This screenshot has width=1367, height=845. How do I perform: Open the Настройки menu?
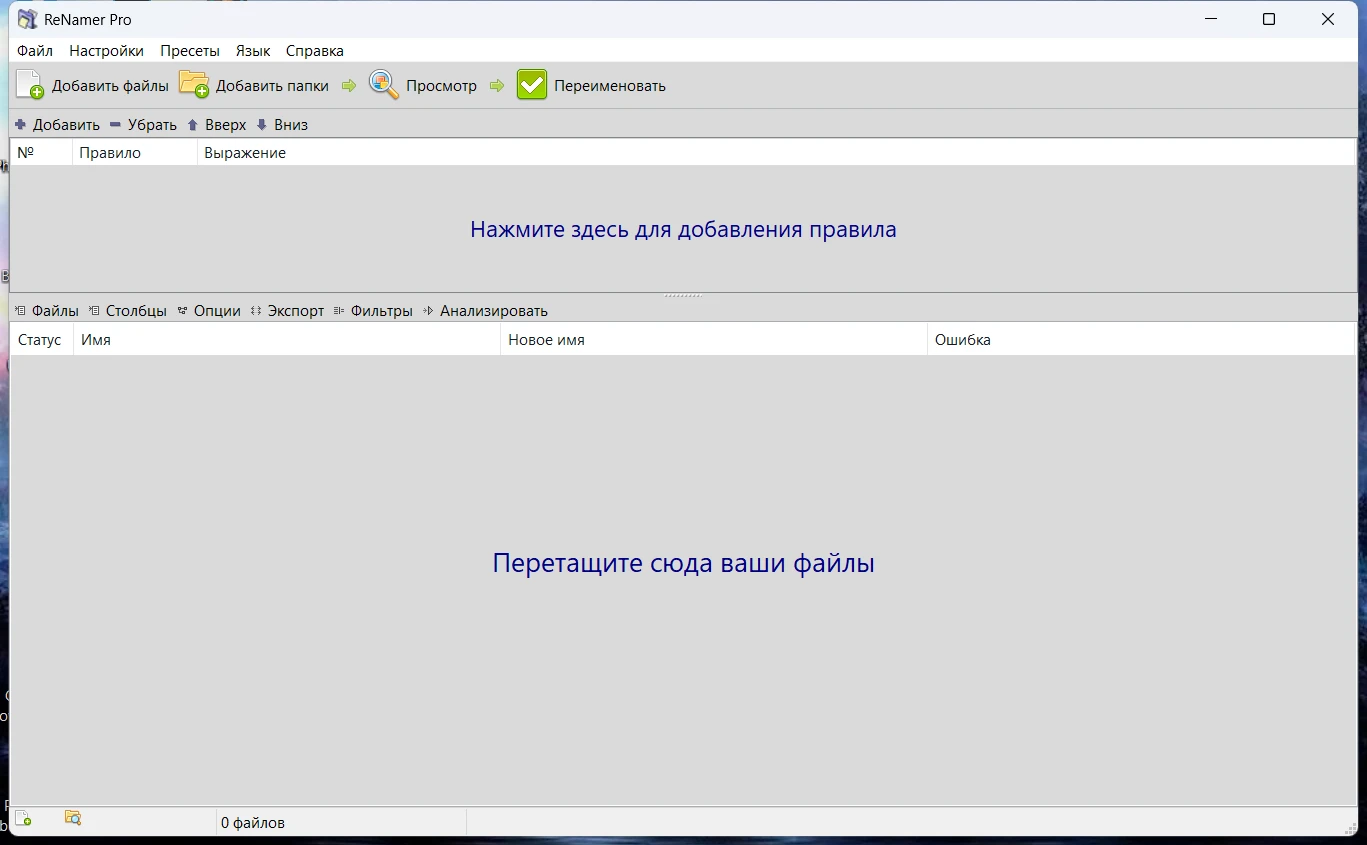click(x=106, y=51)
